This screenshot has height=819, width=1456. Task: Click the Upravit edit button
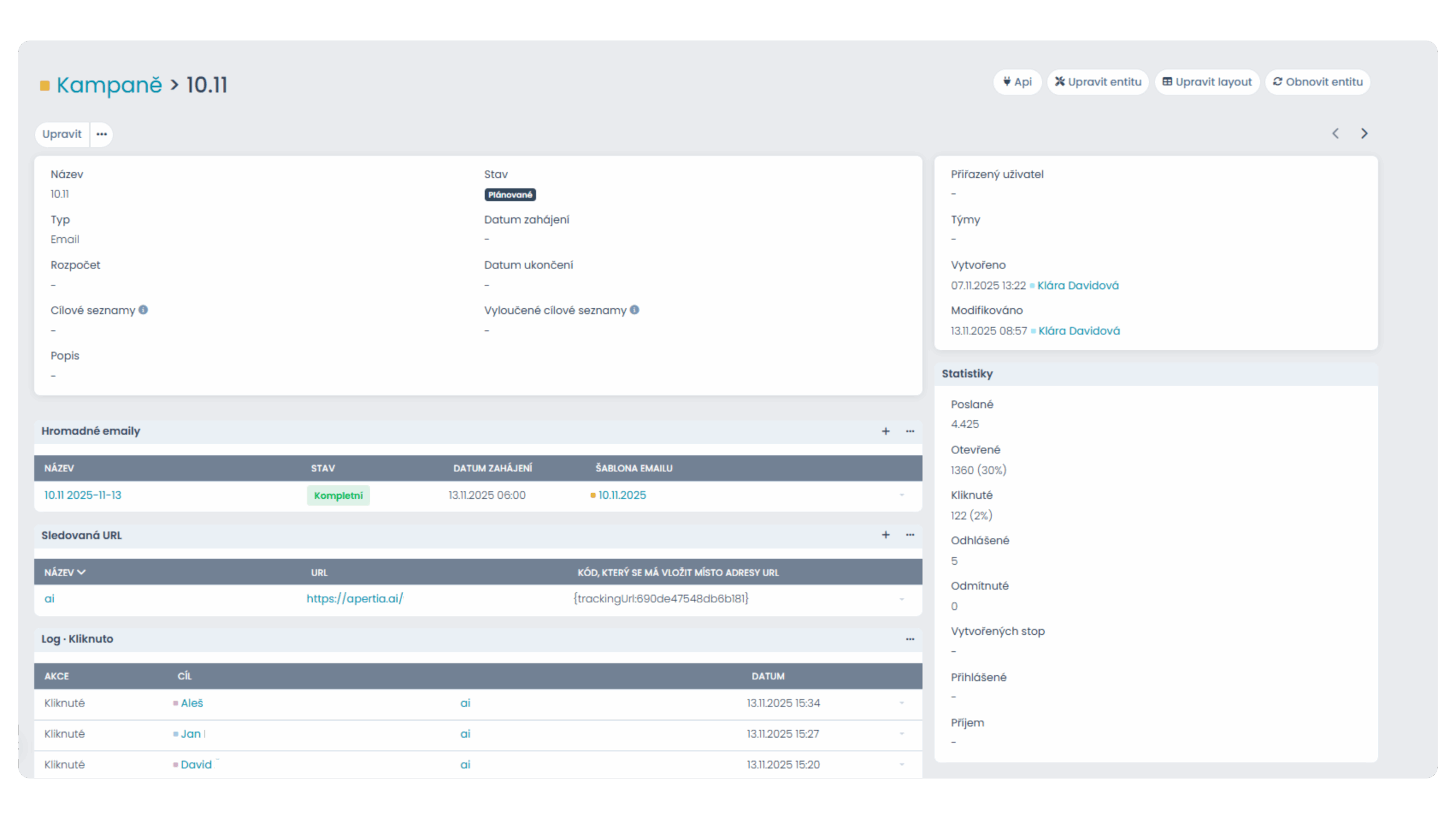pos(61,134)
